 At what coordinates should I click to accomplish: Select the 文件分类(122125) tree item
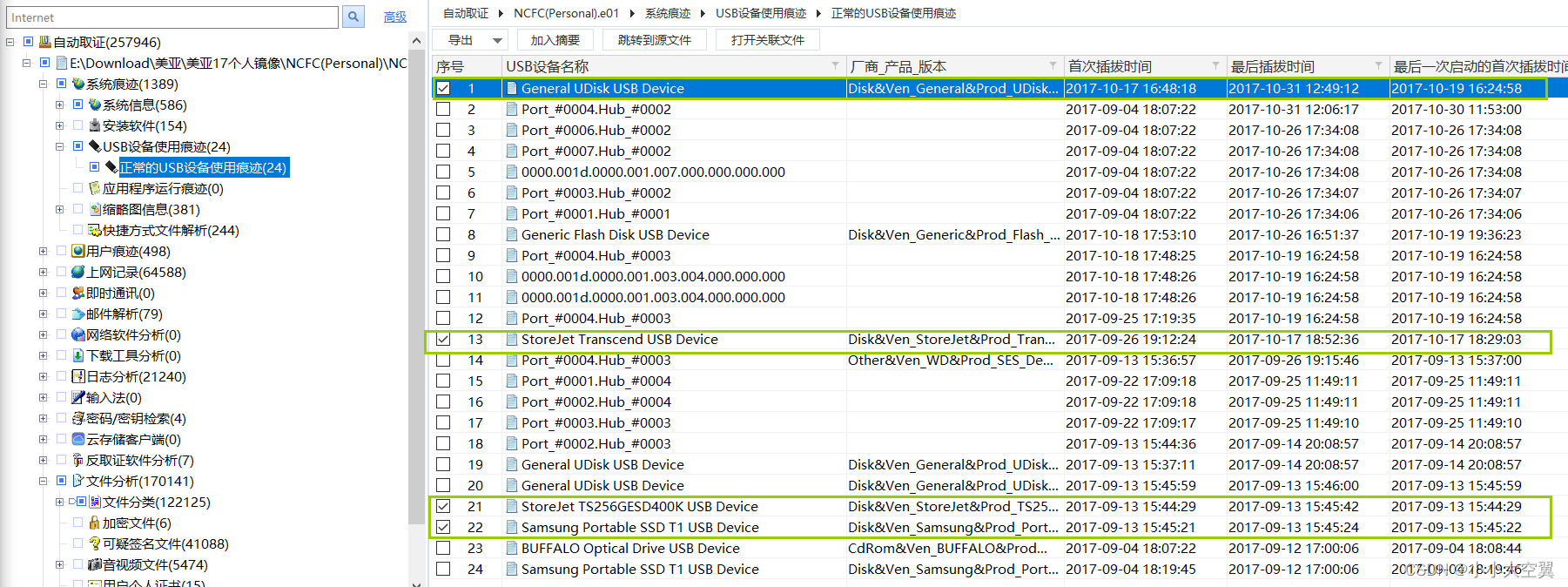tap(157, 502)
